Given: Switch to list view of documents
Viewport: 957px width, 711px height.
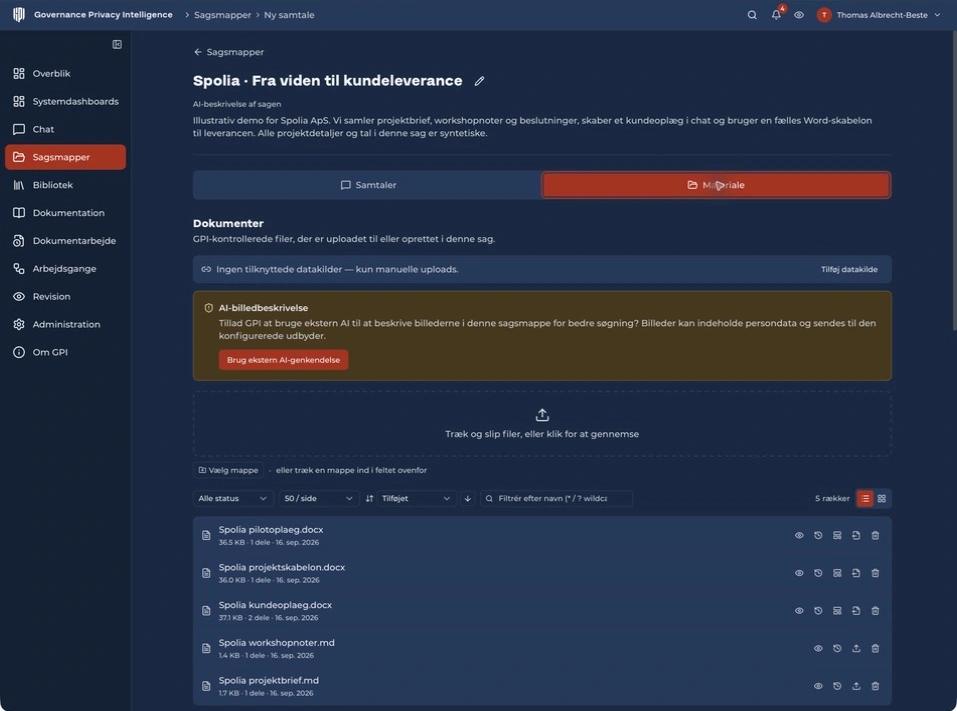Looking at the screenshot, I should [865, 499].
